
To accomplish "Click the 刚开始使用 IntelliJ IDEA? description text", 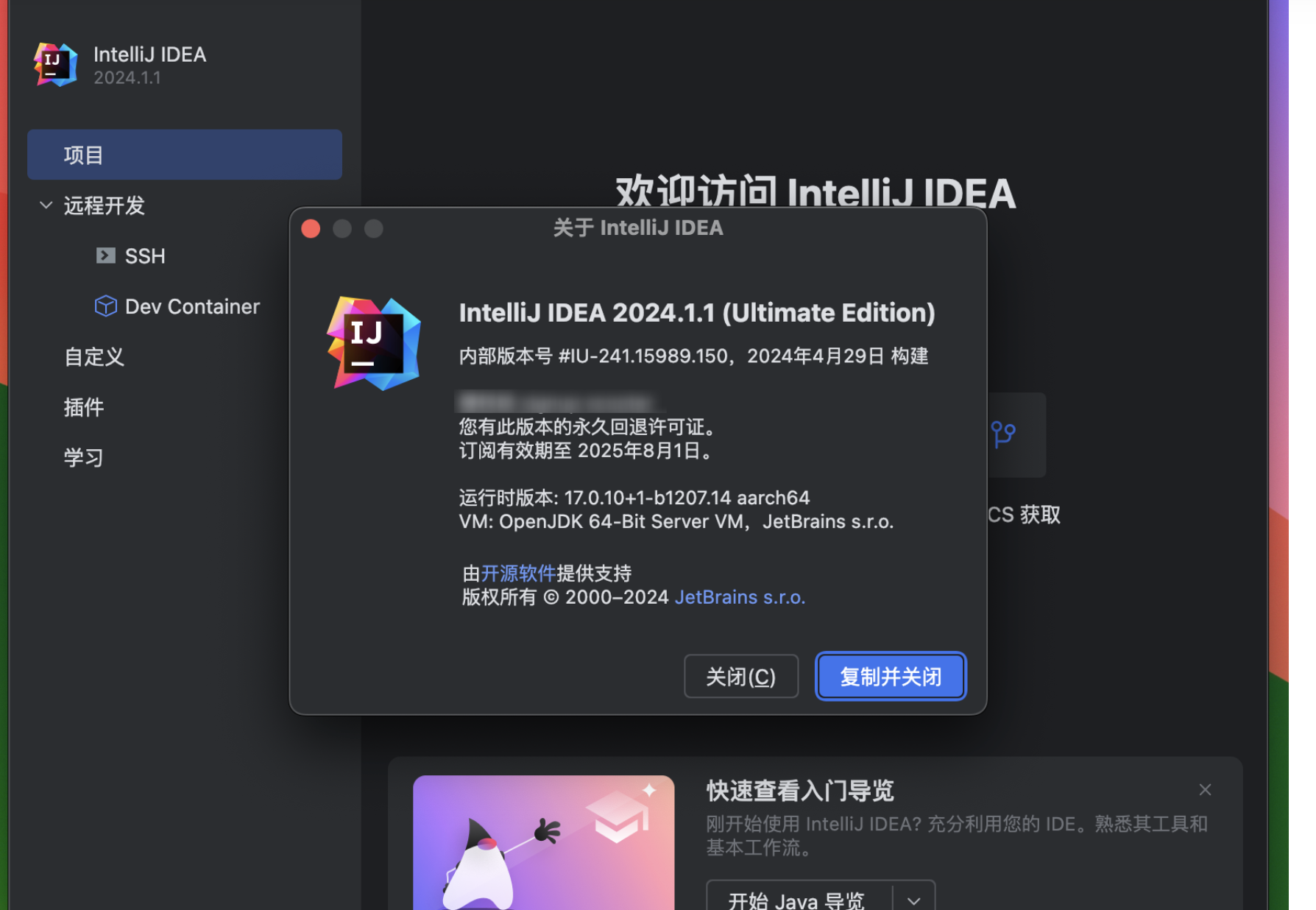I will click(957, 836).
